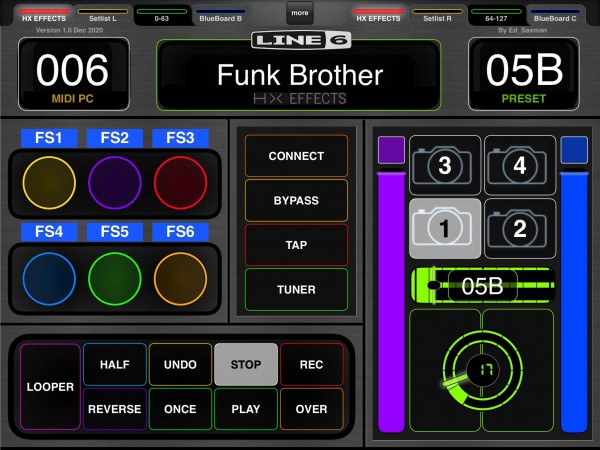This screenshot has width=600, height=450.
Task: Toggle red FS3 footswitch
Action: (x=180, y=183)
